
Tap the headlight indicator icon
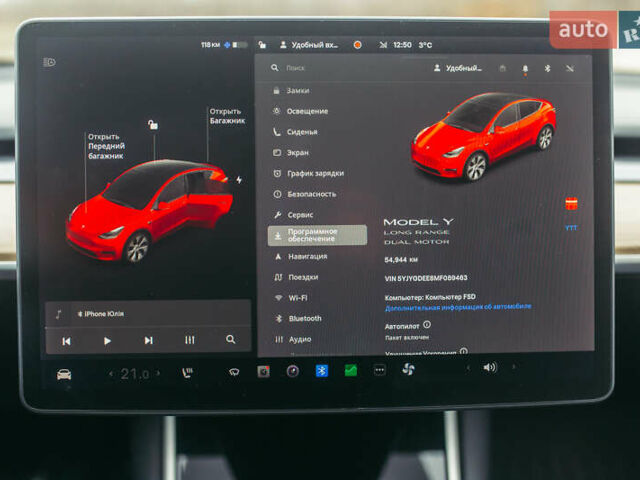click(x=49, y=62)
